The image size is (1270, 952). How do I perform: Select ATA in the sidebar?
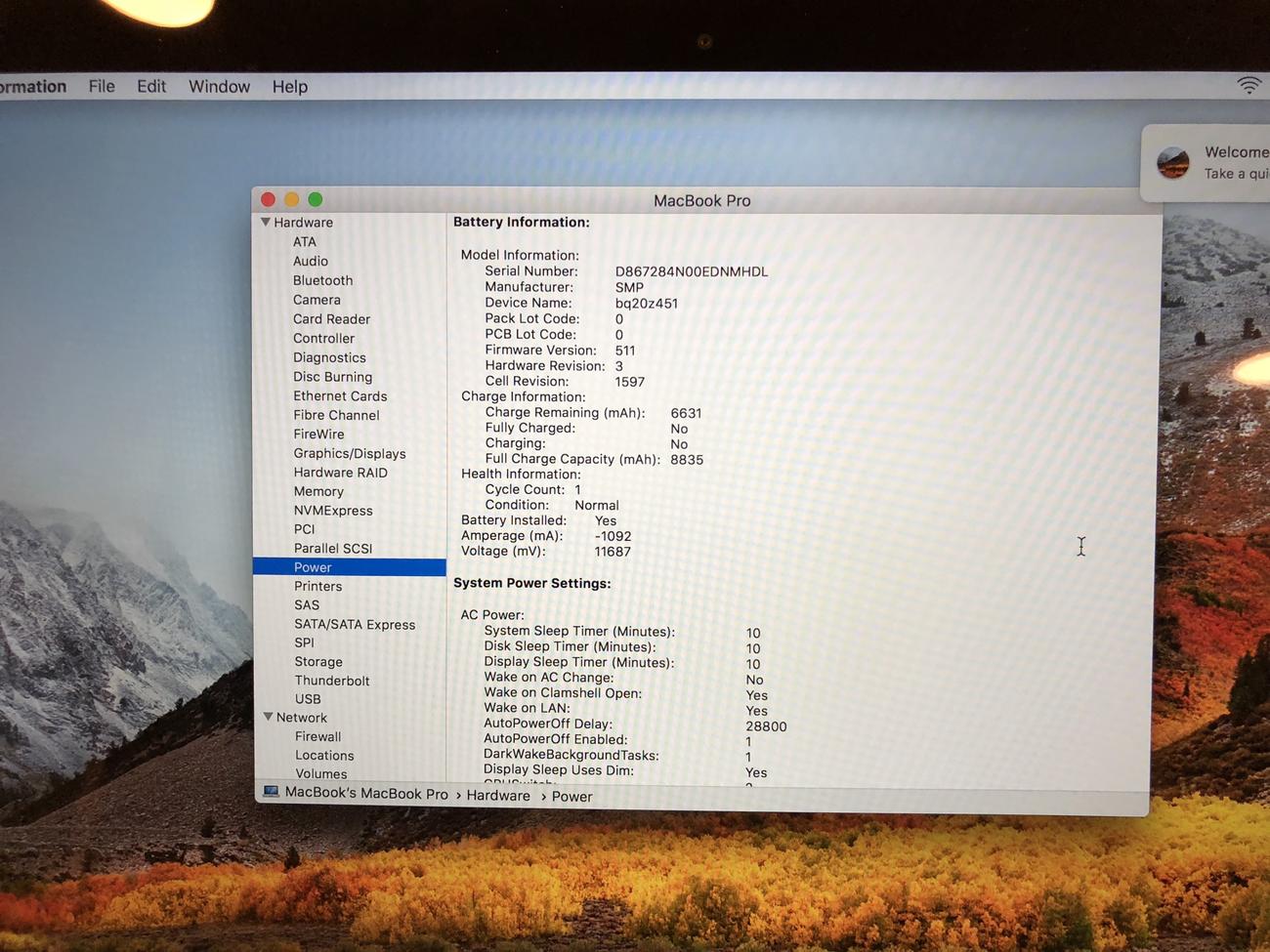point(305,242)
